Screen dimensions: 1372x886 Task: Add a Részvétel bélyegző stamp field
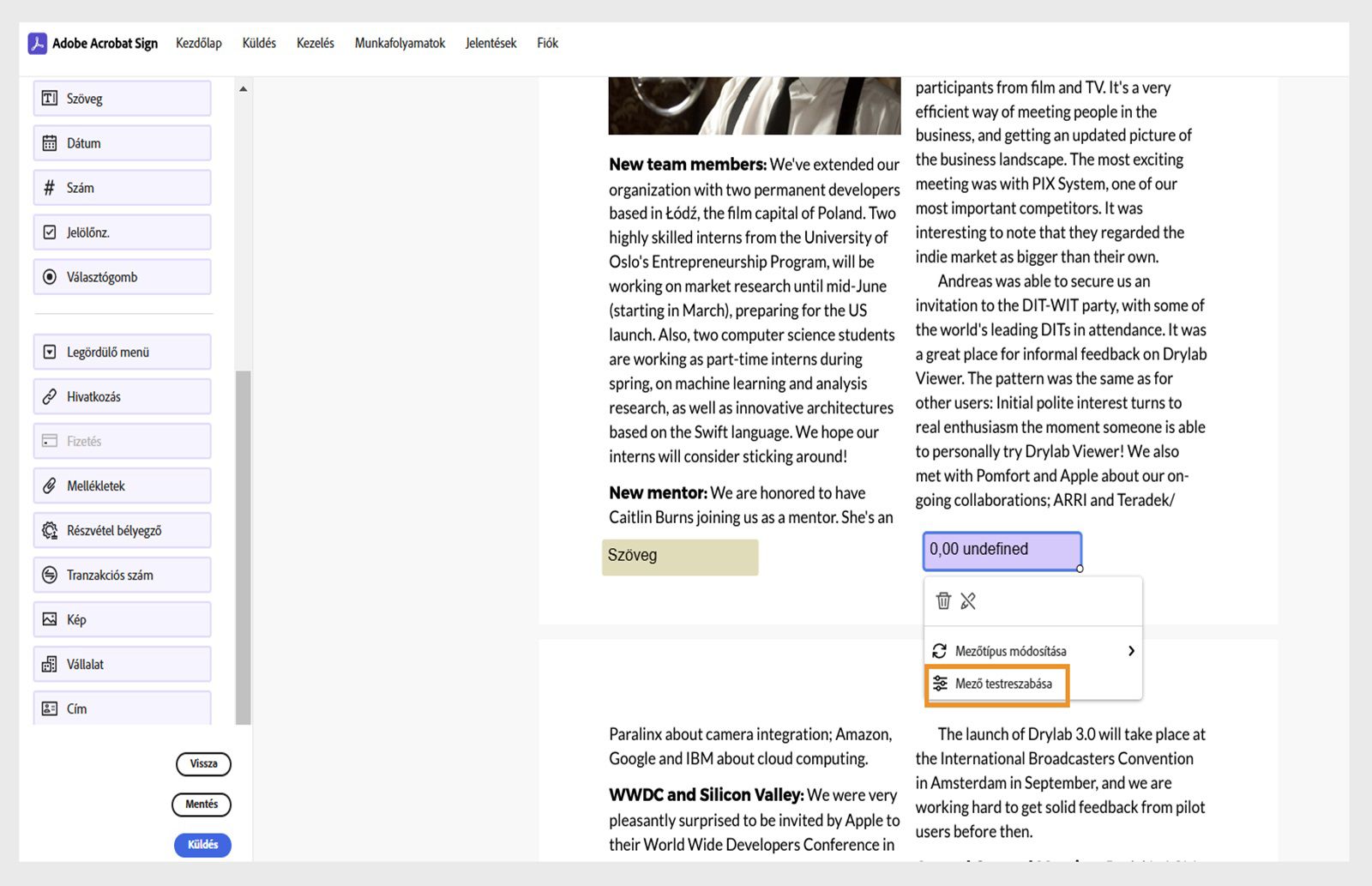(123, 530)
